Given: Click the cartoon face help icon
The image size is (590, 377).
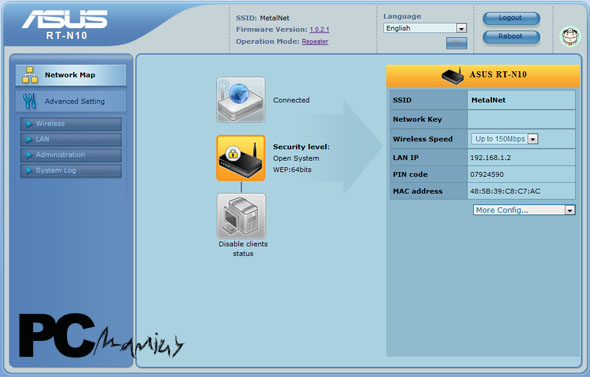Looking at the screenshot, I should [x=570, y=36].
